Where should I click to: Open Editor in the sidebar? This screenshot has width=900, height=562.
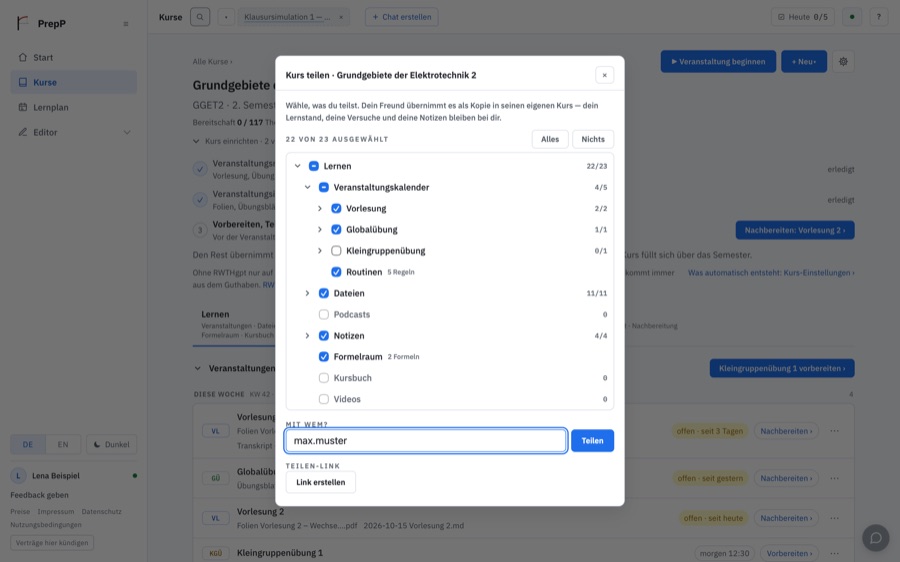click(73, 132)
